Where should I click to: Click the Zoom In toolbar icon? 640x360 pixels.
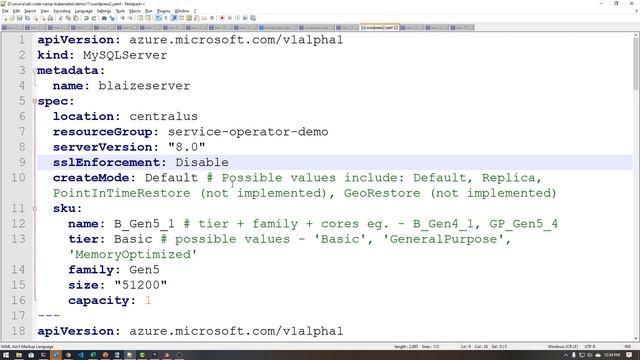pyautogui.click(x=123, y=18)
